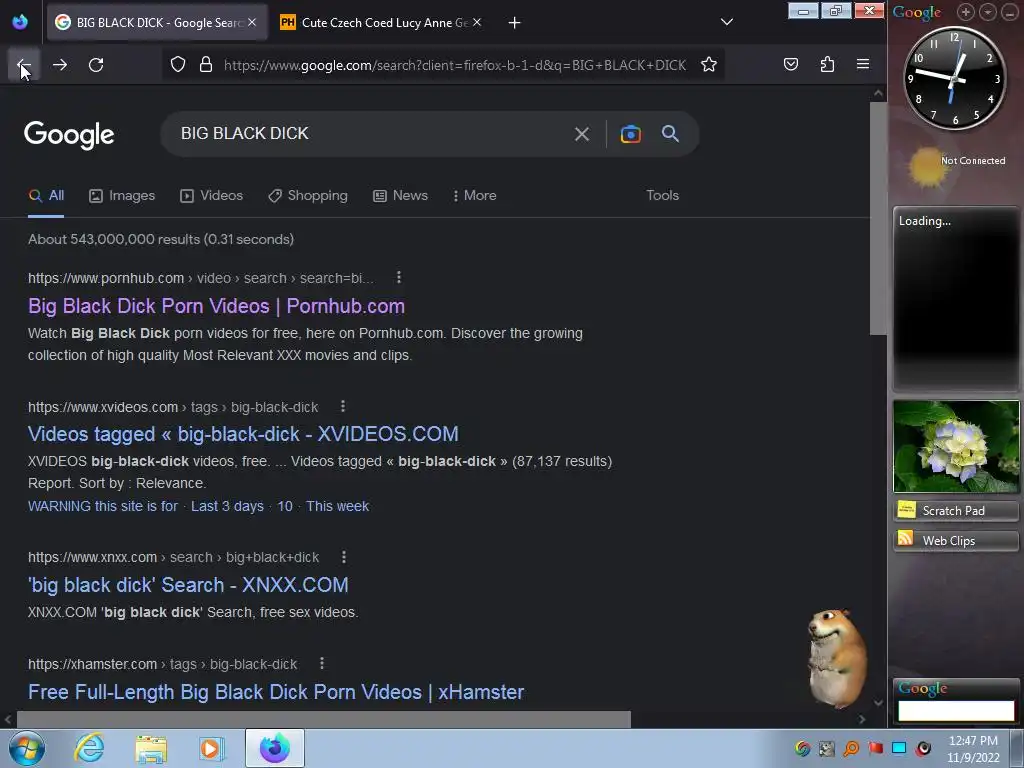
Task: Open Windows Explorer from the taskbar
Action: tap(151, 749)
